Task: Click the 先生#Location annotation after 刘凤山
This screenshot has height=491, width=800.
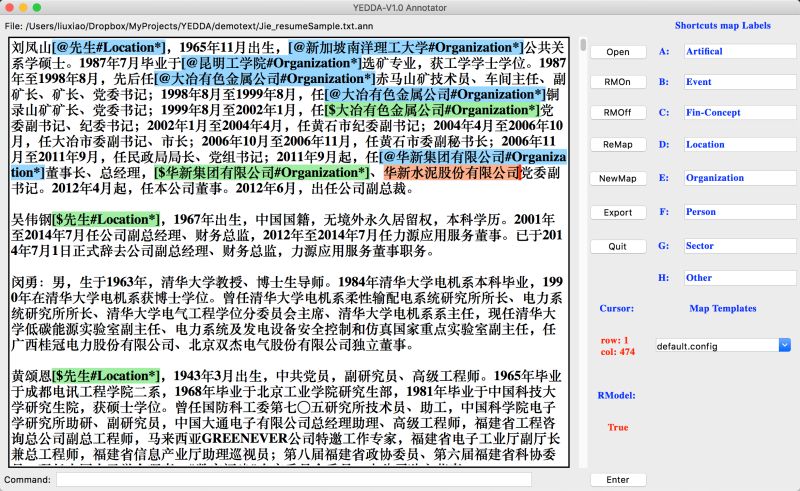Action: pos(109,47)
